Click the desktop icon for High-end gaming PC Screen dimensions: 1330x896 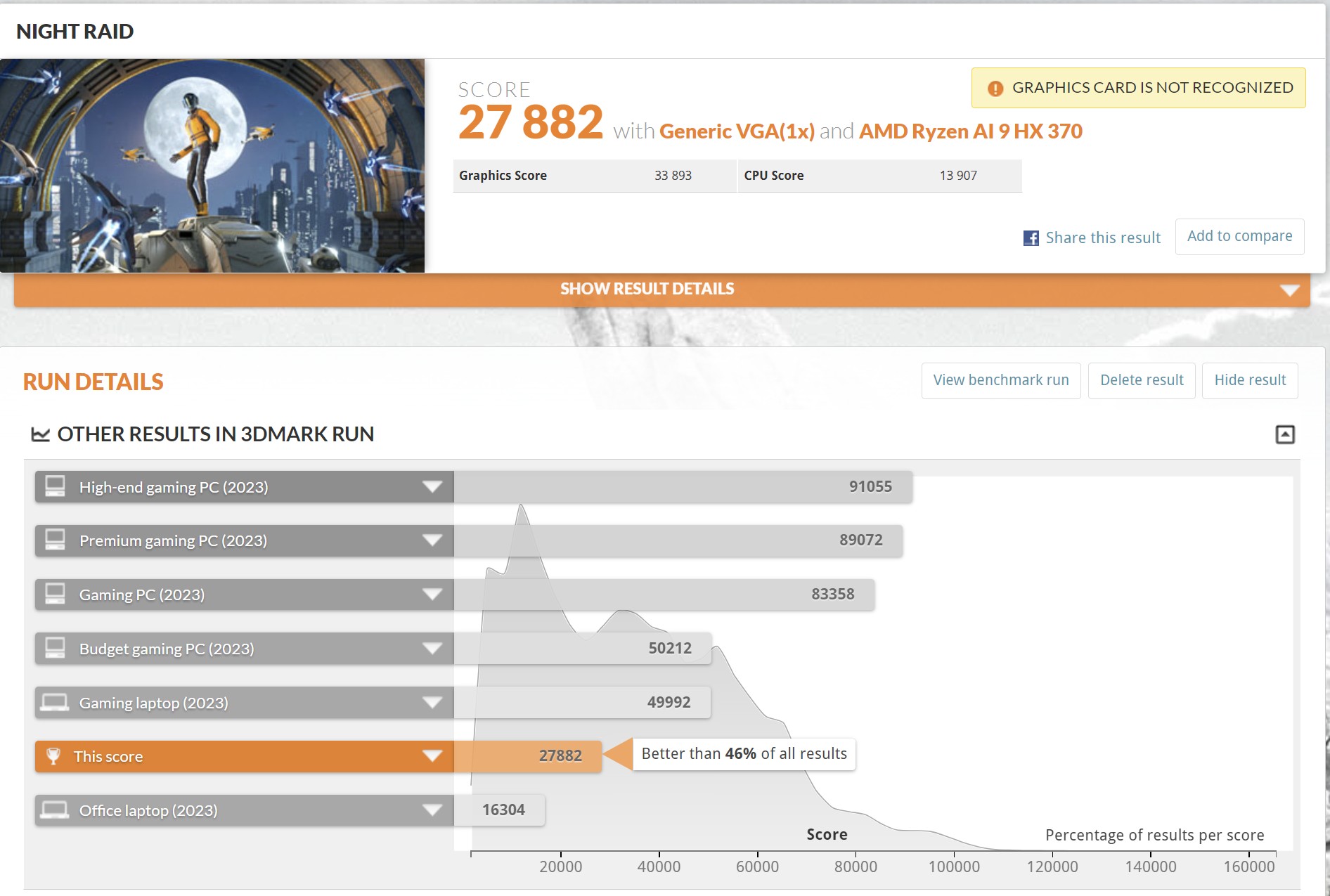point(55,486)
